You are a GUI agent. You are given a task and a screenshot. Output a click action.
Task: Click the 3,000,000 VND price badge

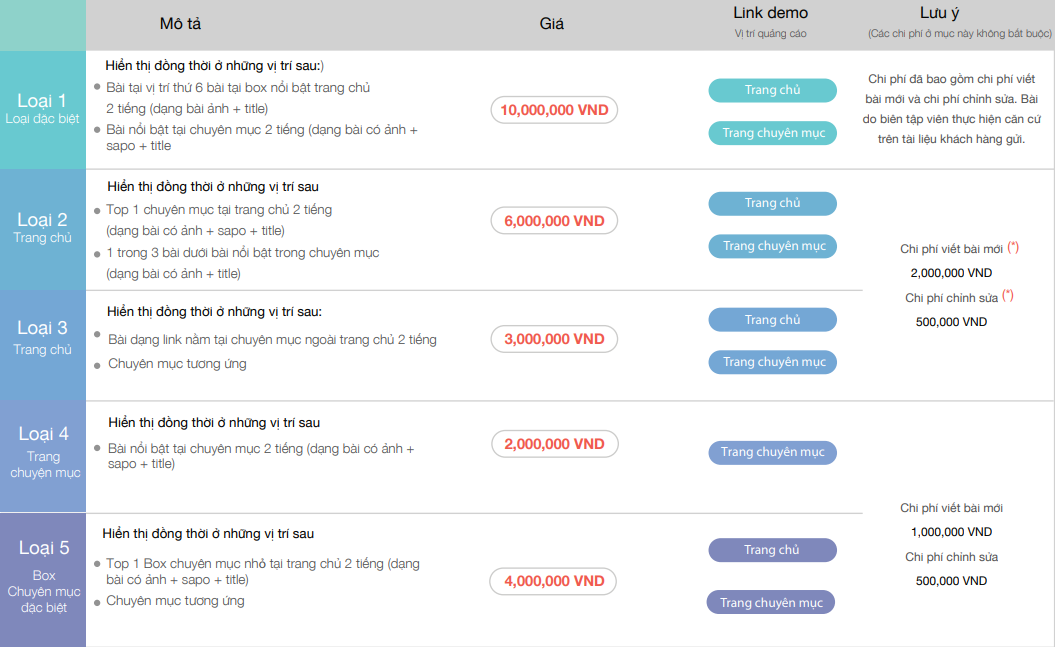click(x=554, y=339)
